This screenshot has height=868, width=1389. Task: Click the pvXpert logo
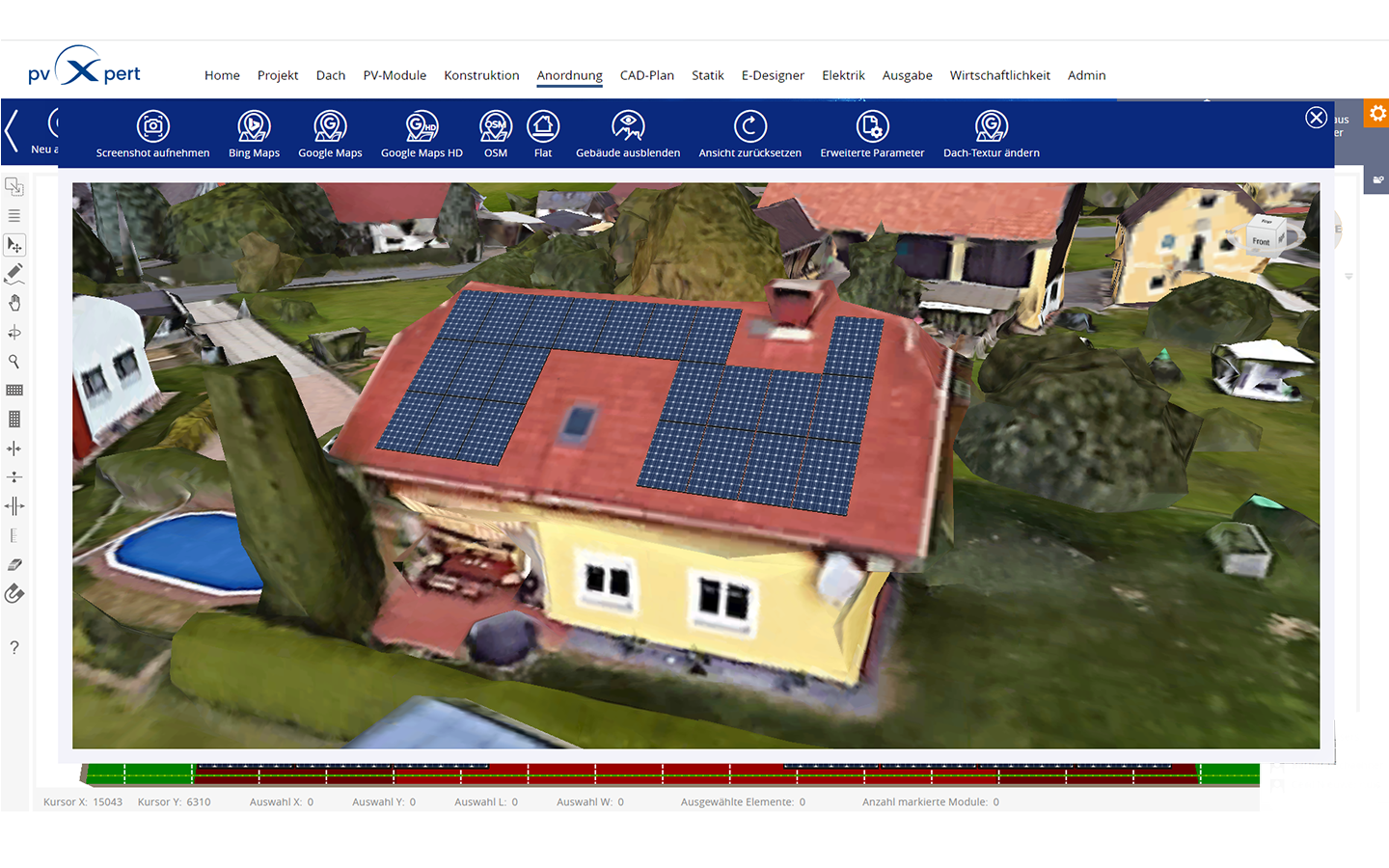[x=84, y=69]
